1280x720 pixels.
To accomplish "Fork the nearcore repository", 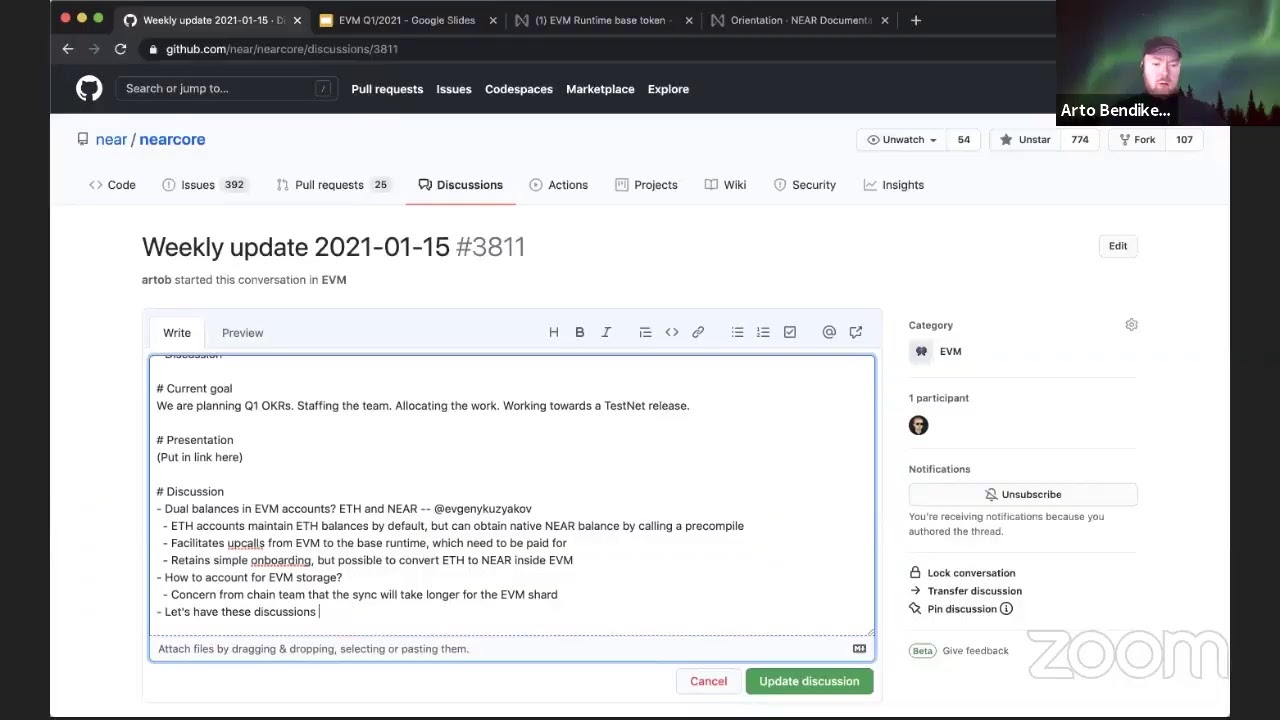I will pos(1137,140).
